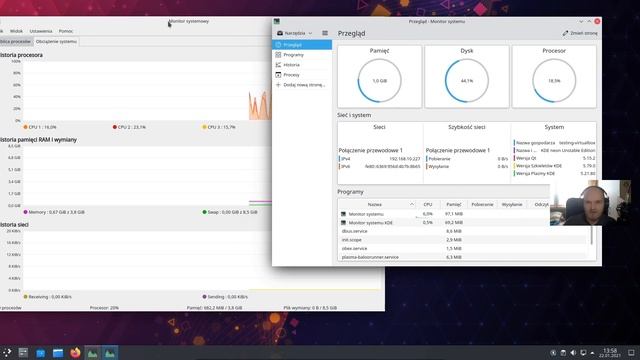The image size is (640, 360).
Task: Open the network tray icon
Action: [583, 353]
